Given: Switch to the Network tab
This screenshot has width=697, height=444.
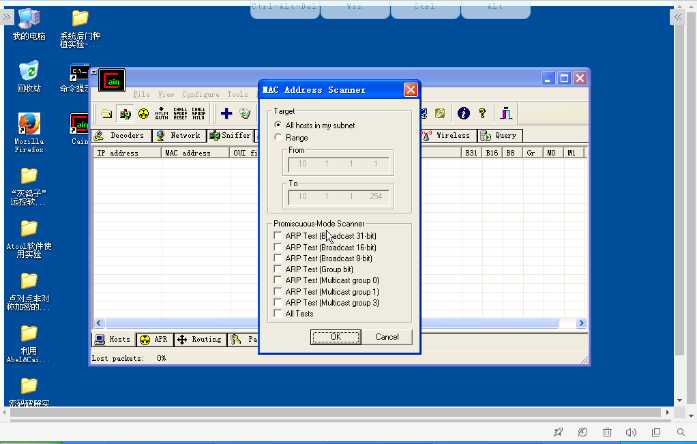Looking at the screenshot, I should tap(180, 136).
